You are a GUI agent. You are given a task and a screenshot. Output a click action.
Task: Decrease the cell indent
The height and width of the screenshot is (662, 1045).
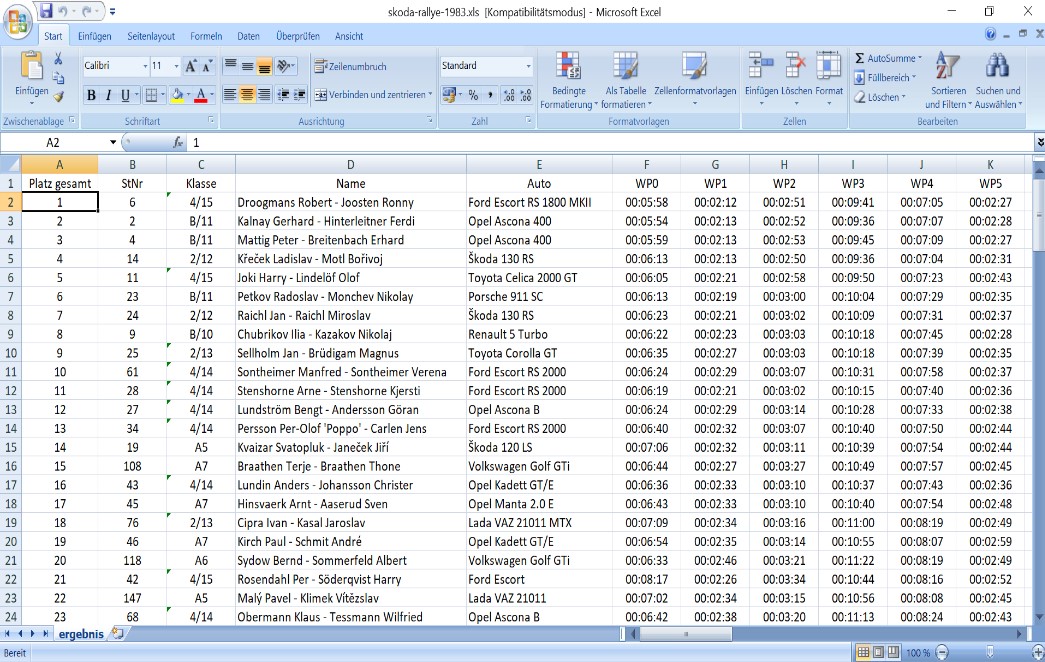click(x=283, y=95)
